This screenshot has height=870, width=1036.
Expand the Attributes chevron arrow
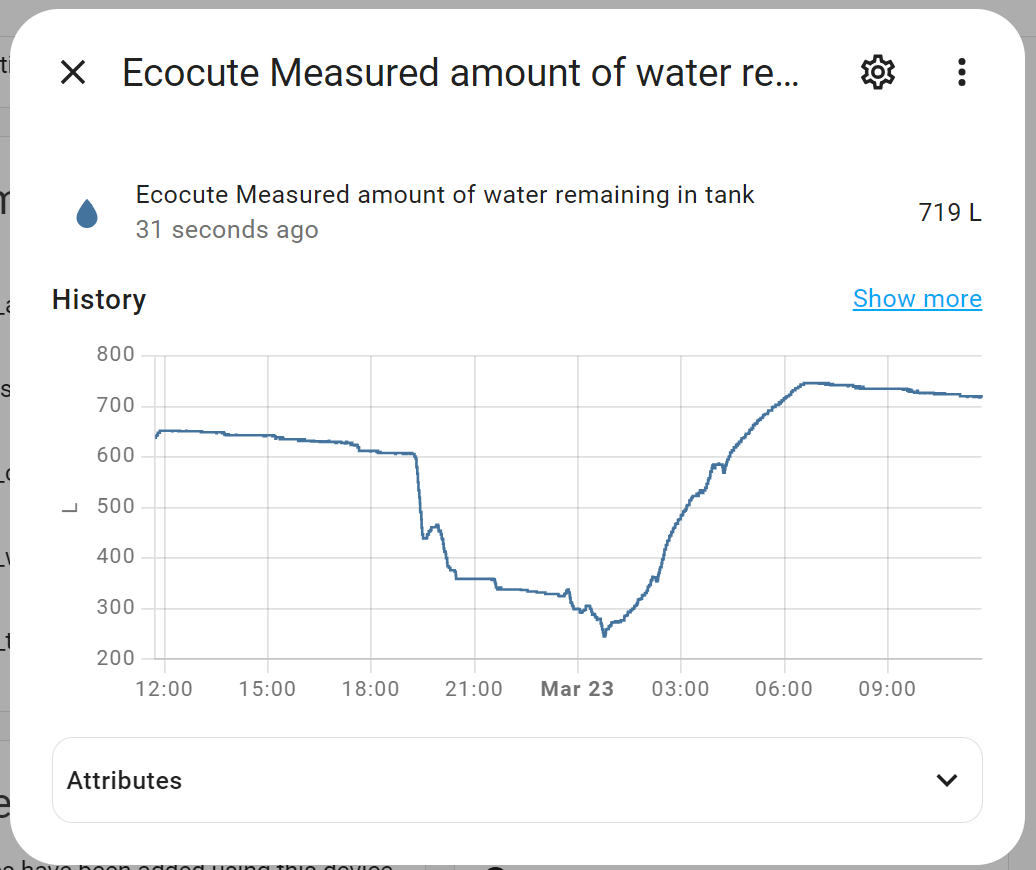(946, 780)
